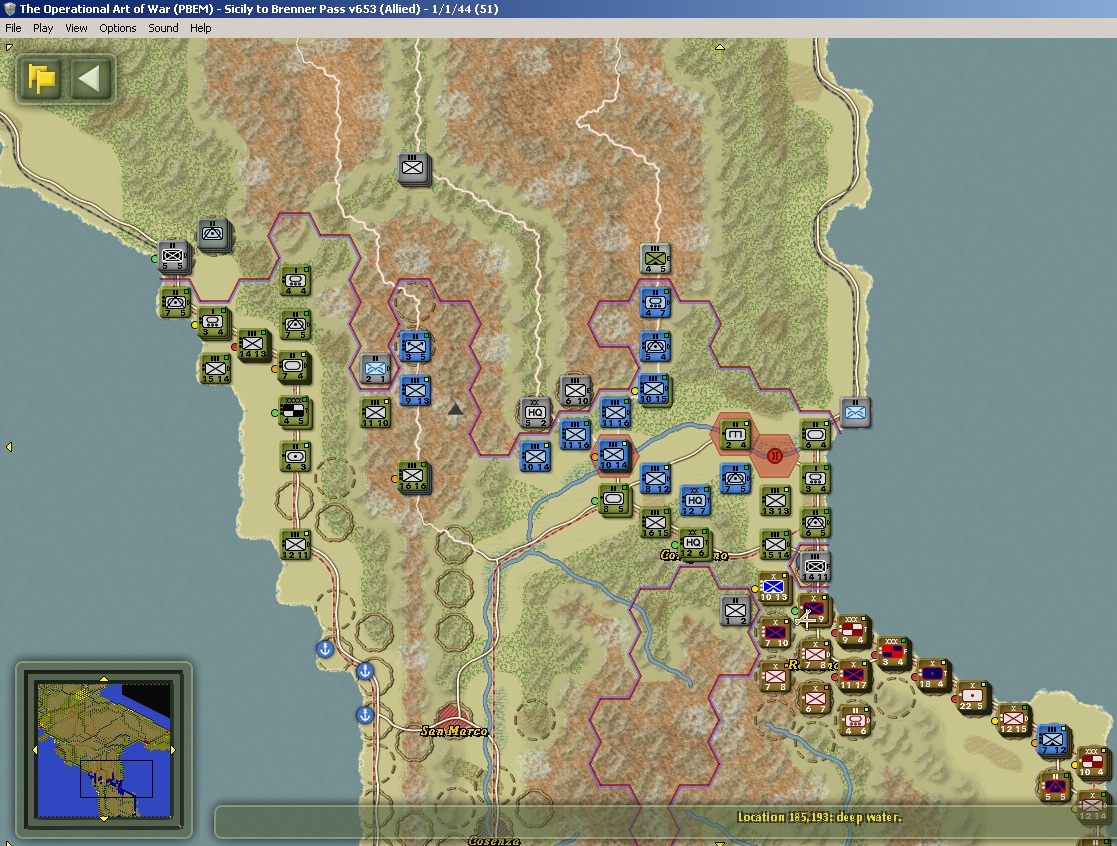Select the gray 14-11 unit on the east coast
Screen dimensions: 1117x846
click(x=815, y=568)
